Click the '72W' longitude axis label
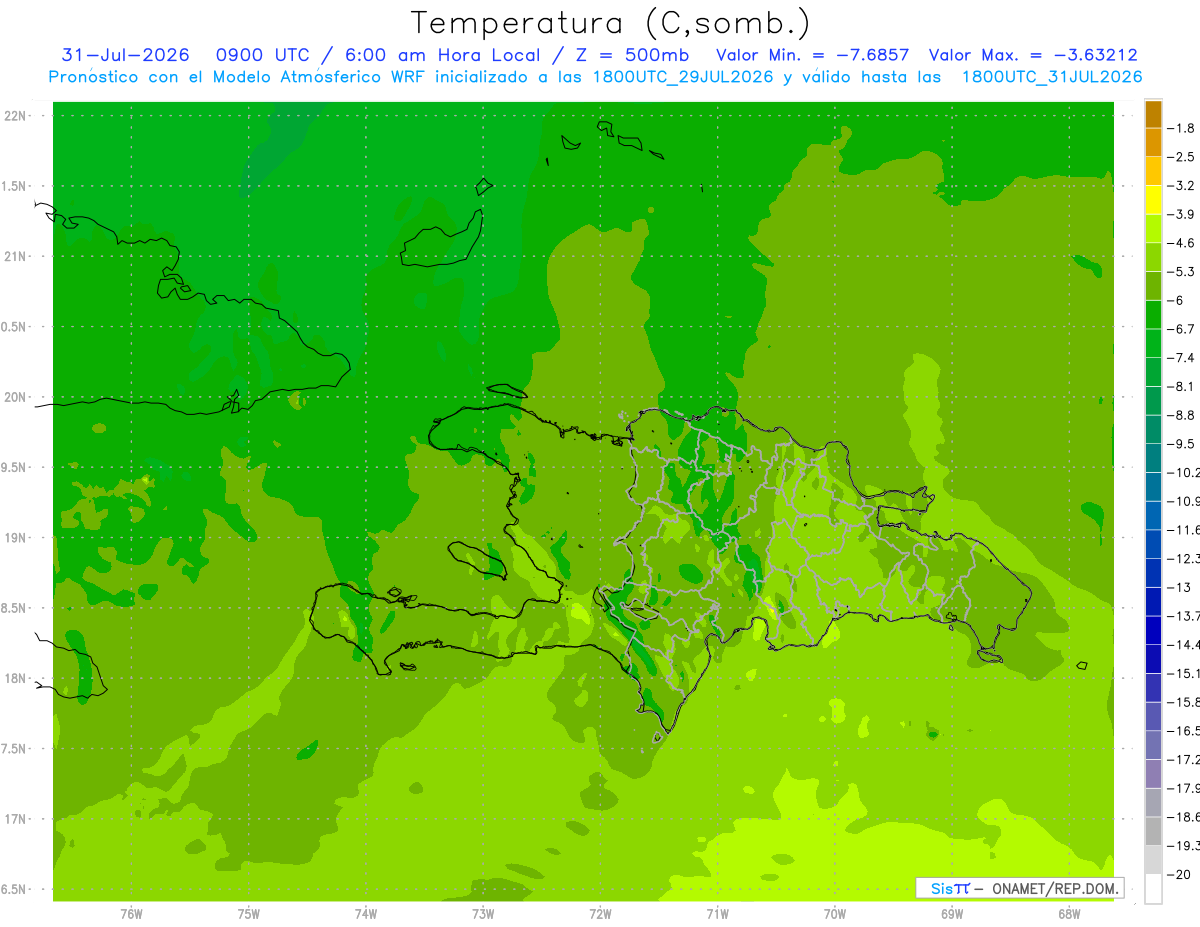This screenshot has width=1200, height=927. click(600, 914)
